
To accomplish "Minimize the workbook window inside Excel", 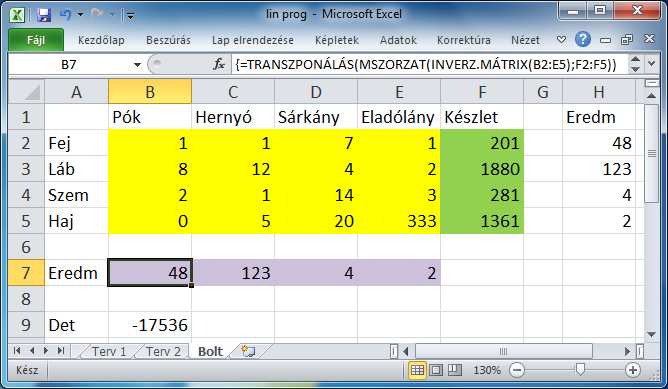I will [605, 40].
